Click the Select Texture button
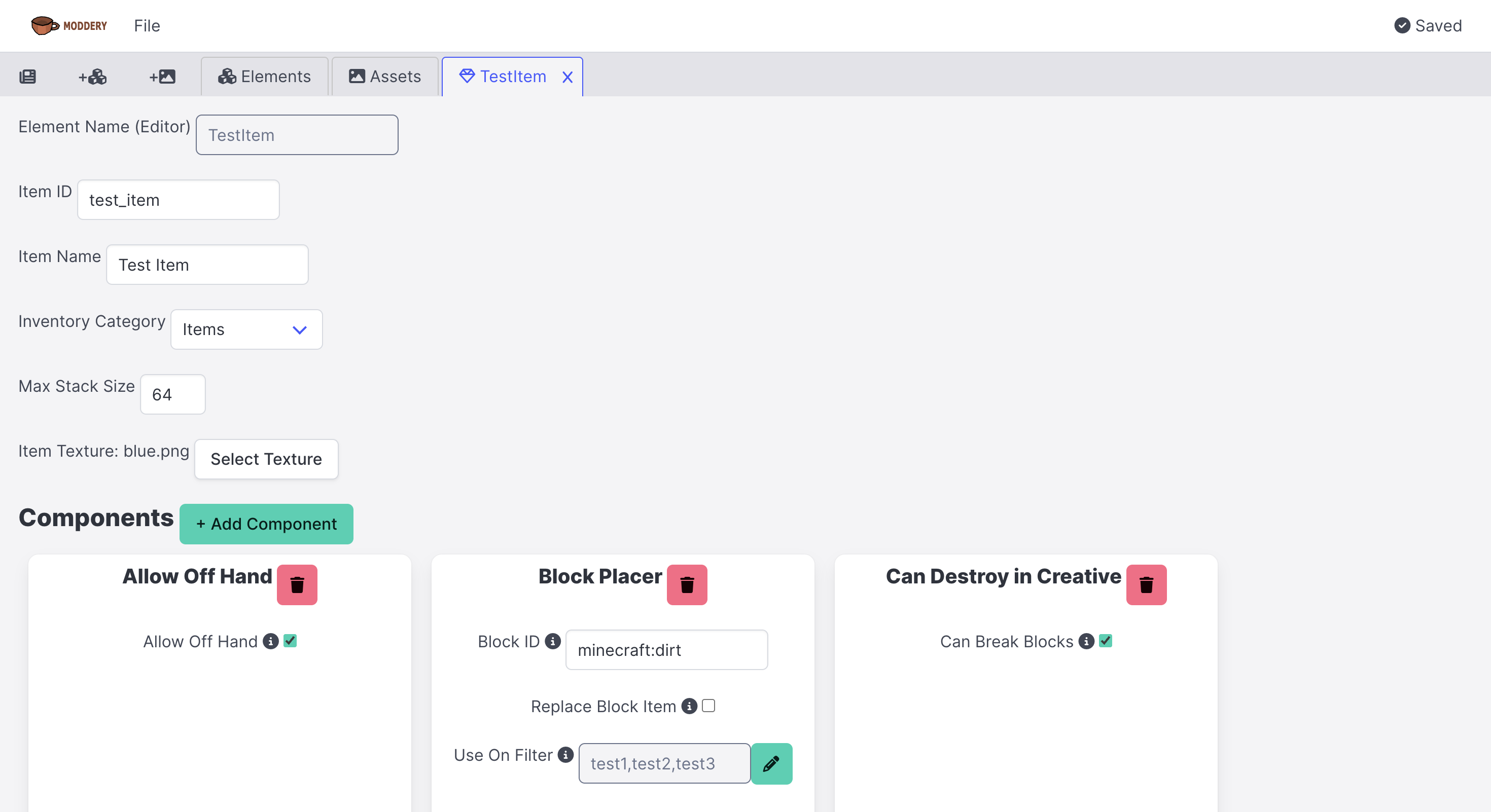1491x812 pixels. (266, 459)
